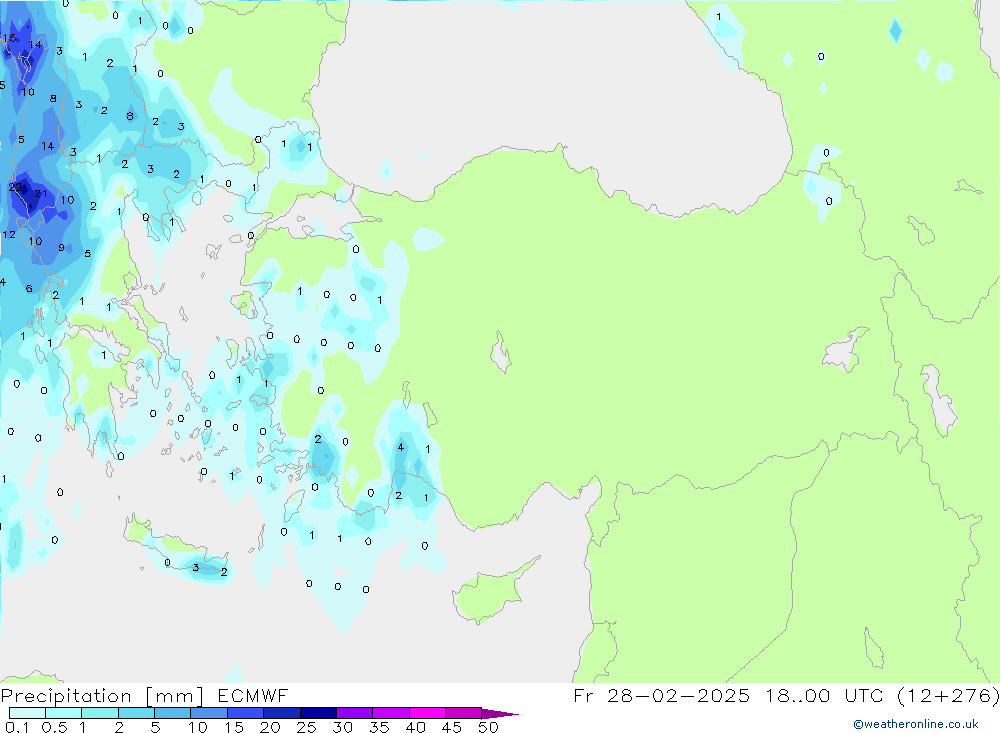The height and width of the screenshot is (733, 1000).
Task: Click the '12' precipitation value on map
Action: pyautogui.click(x=9, y=235)
